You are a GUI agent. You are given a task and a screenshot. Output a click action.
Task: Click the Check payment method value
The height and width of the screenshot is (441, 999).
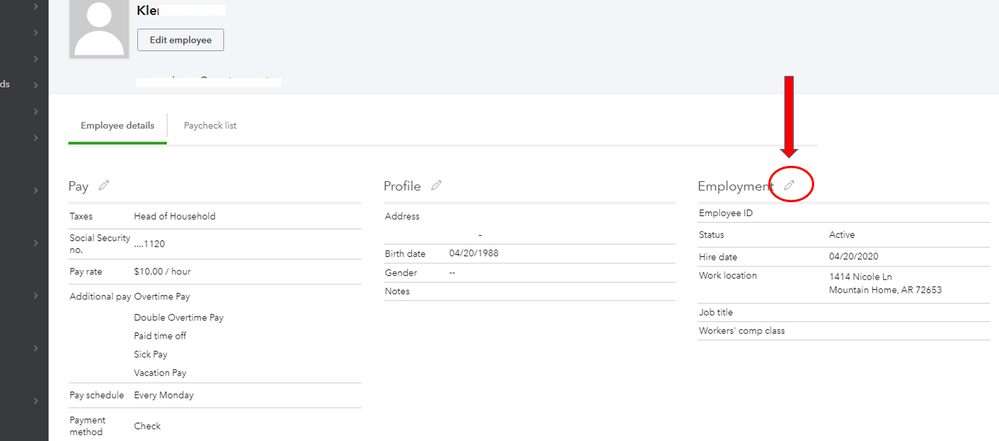pyautogui.click(x=148, y=426)
